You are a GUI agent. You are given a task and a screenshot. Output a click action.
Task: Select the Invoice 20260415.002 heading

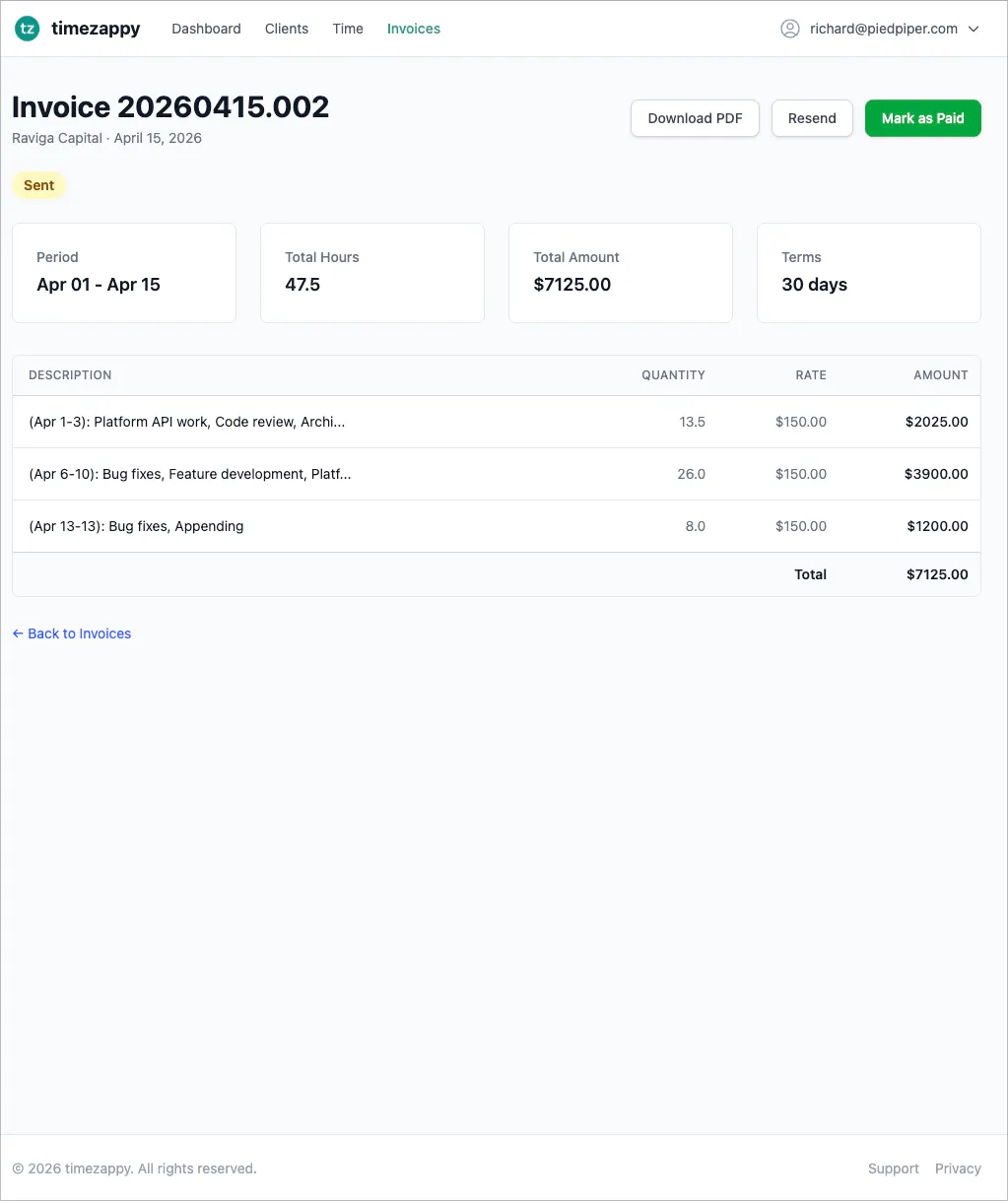pyautogui.click(x=170, y=106)
